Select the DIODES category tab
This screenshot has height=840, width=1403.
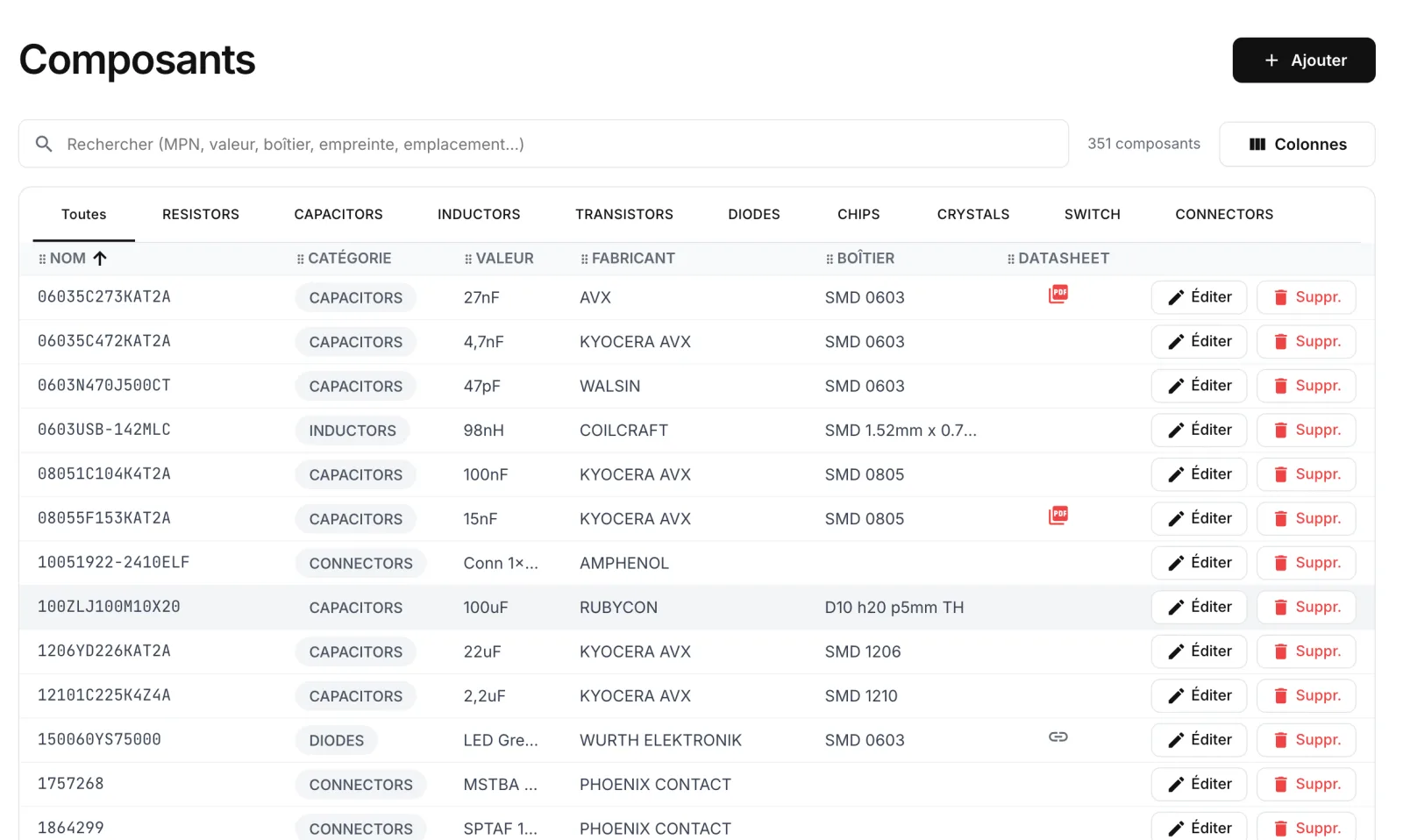click(x=754, y=214)
